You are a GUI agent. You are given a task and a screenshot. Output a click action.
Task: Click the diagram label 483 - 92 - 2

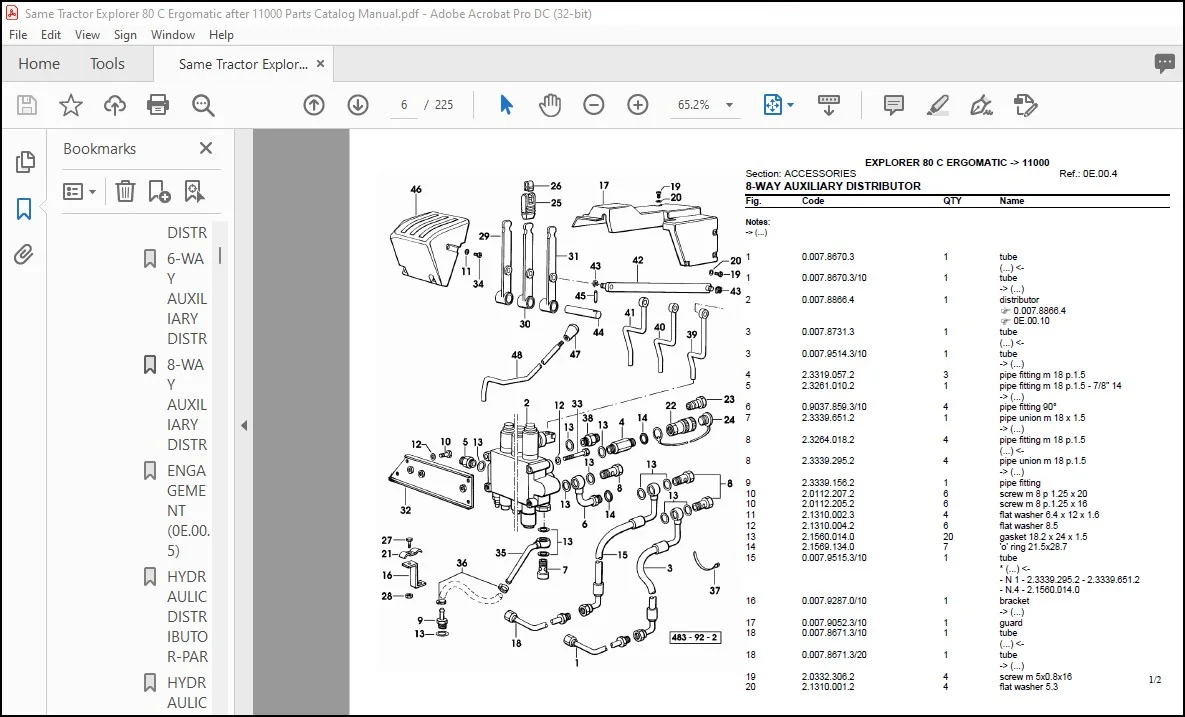click(x=695, y=638)
